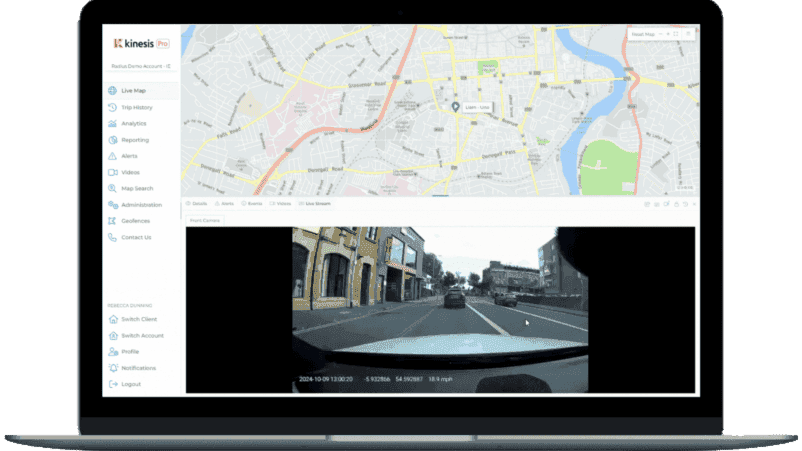
Task: Click the vehicle location pin on map
Action: tap(455, 106)
